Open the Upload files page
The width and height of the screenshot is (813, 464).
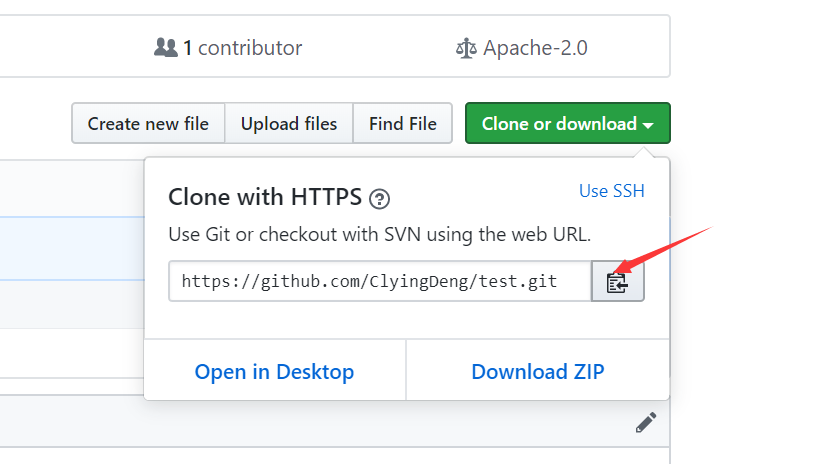(289, 124)
